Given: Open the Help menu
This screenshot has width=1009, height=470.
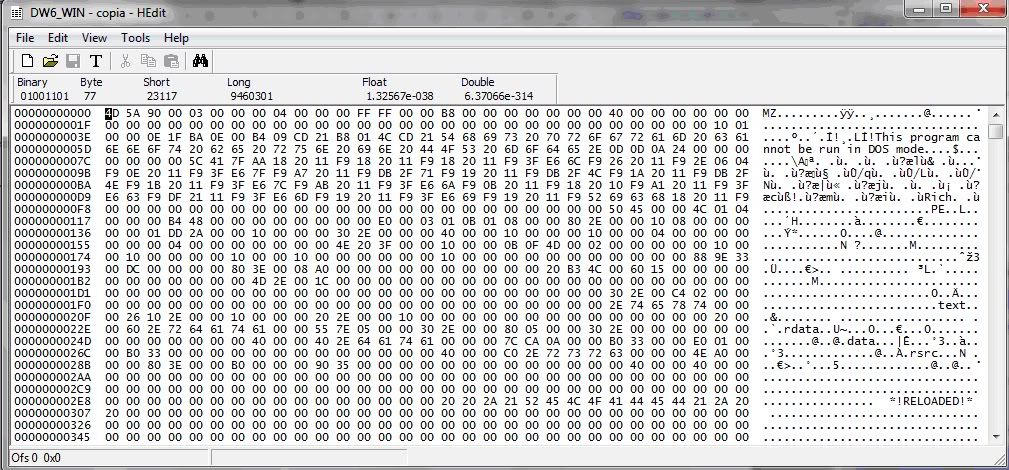Looking at the screenshot, I should pos(176,37).
